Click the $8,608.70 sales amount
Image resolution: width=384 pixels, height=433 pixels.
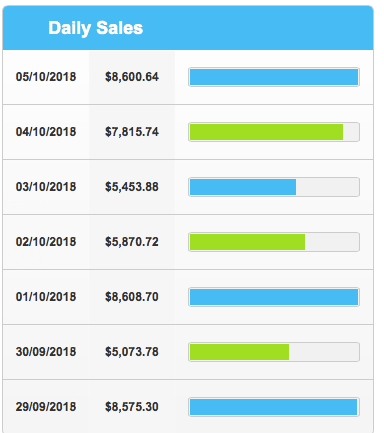point(132,297)
